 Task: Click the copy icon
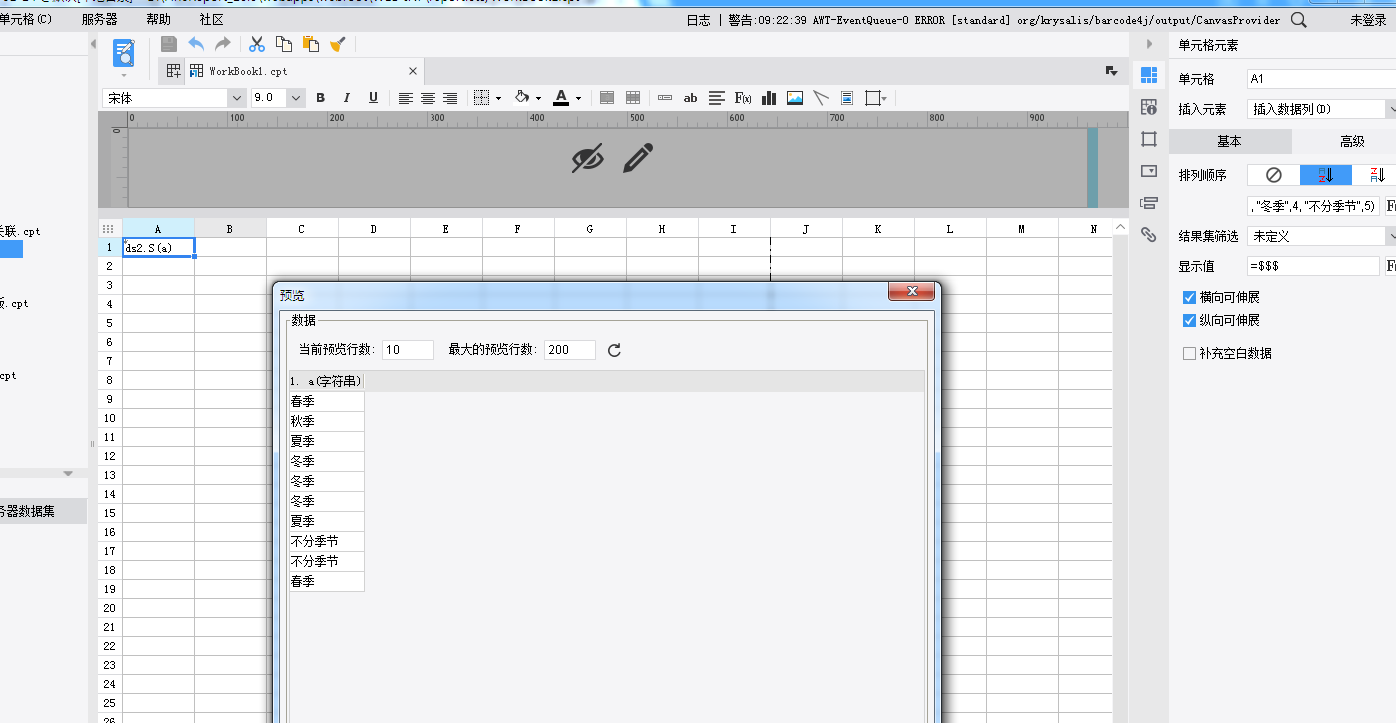[x=284, y=44]
